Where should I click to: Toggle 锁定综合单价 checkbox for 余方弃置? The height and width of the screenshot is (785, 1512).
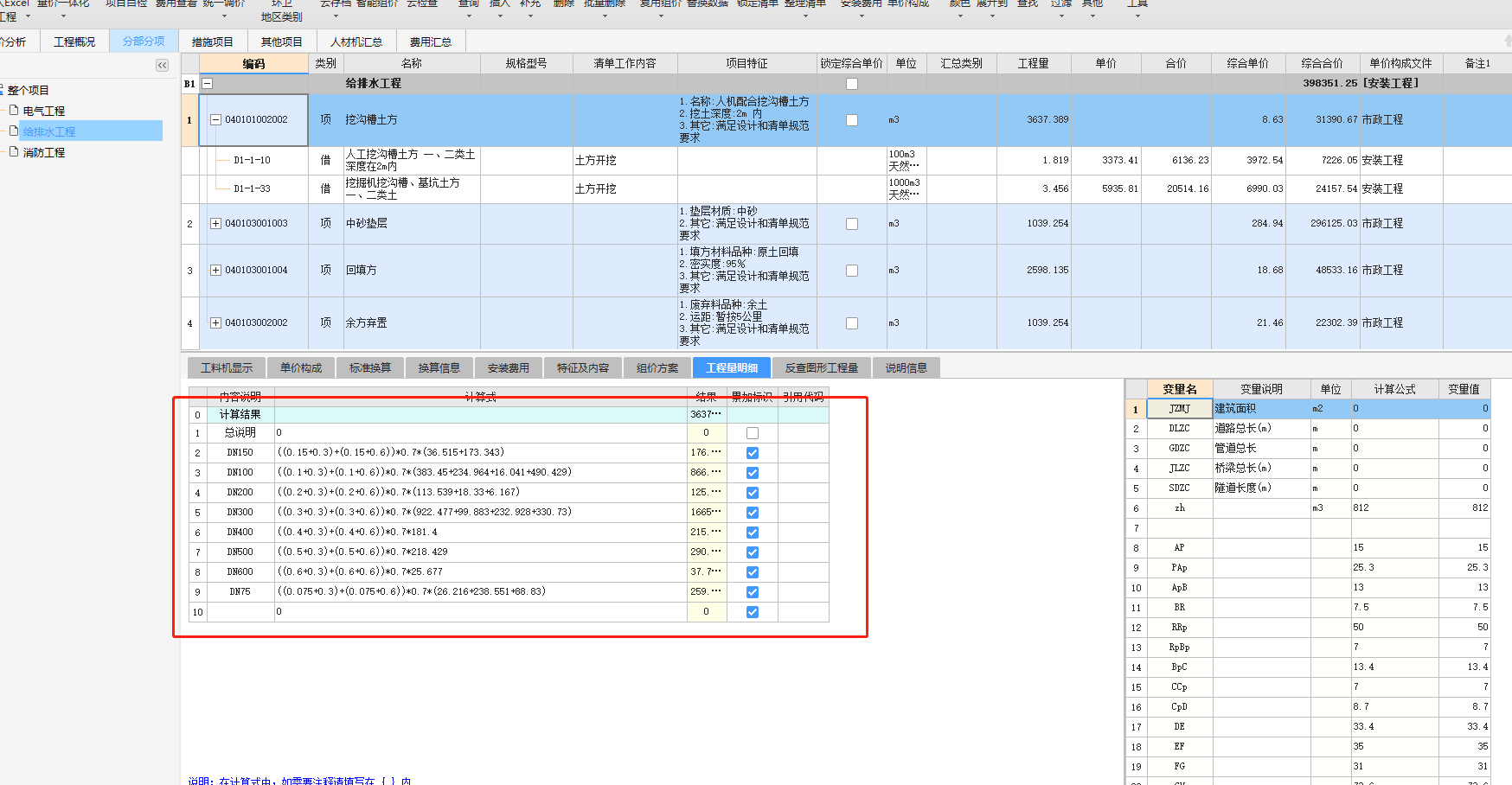click(x=852, y=323)
